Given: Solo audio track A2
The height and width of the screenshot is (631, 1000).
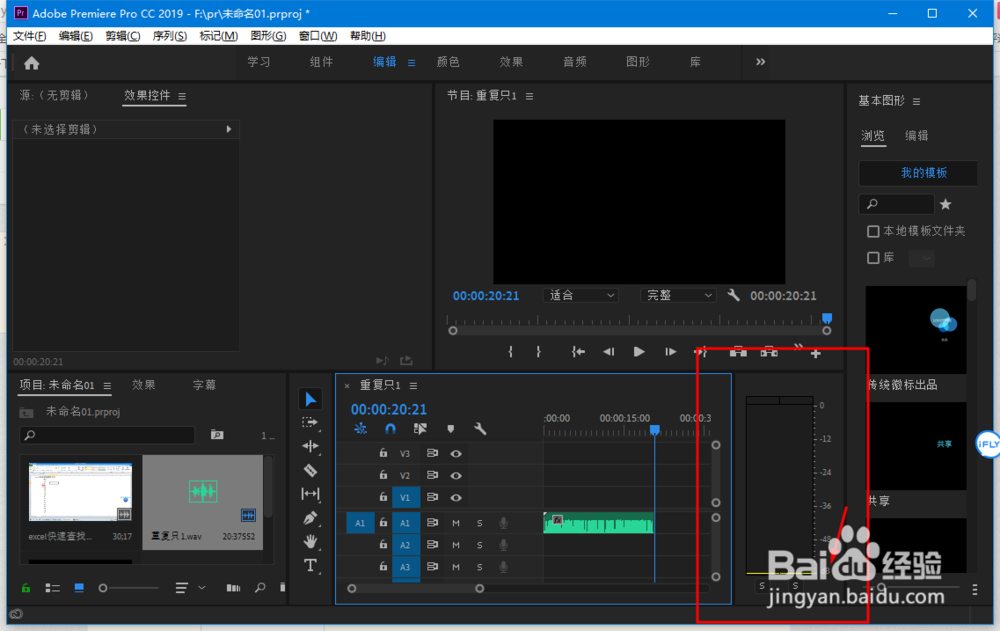Looking at the screenshot, I should pyautogui.click(x=480, y=545).
